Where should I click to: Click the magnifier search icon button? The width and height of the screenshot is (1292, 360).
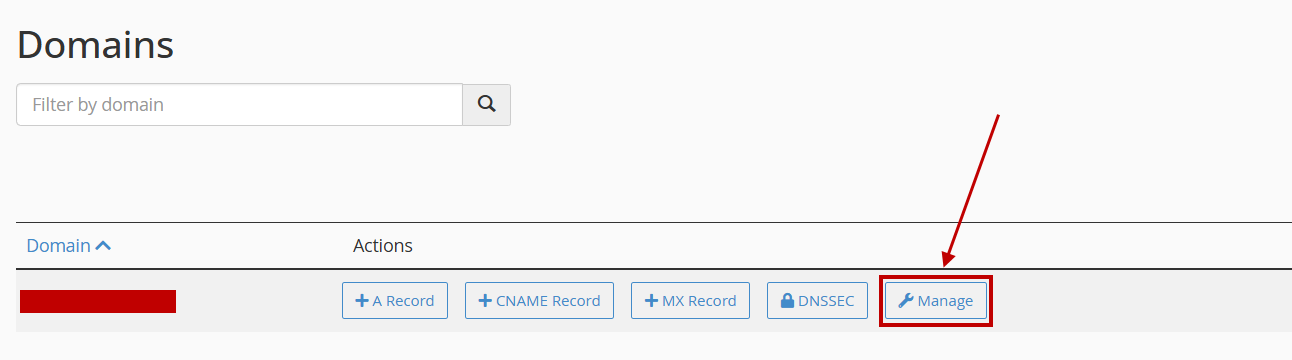[486, 104]
